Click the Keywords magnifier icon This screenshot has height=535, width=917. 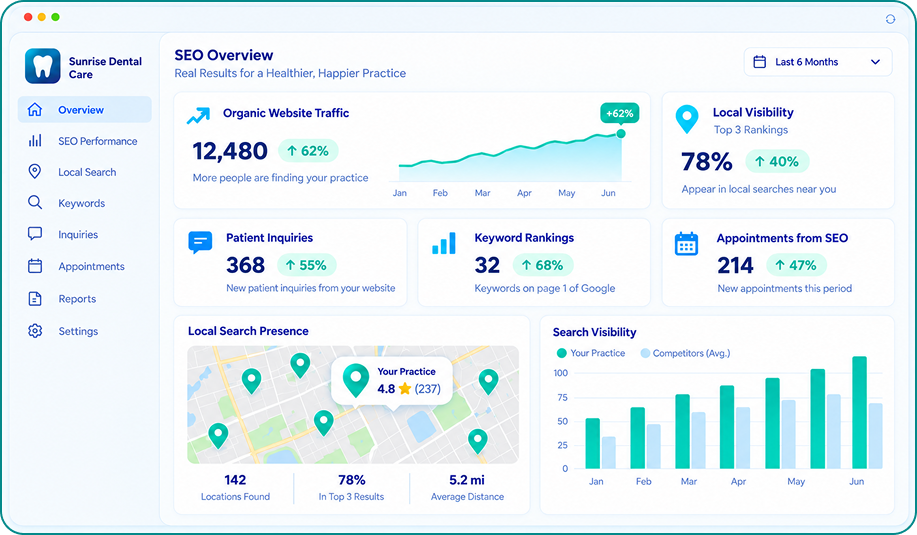35,202
